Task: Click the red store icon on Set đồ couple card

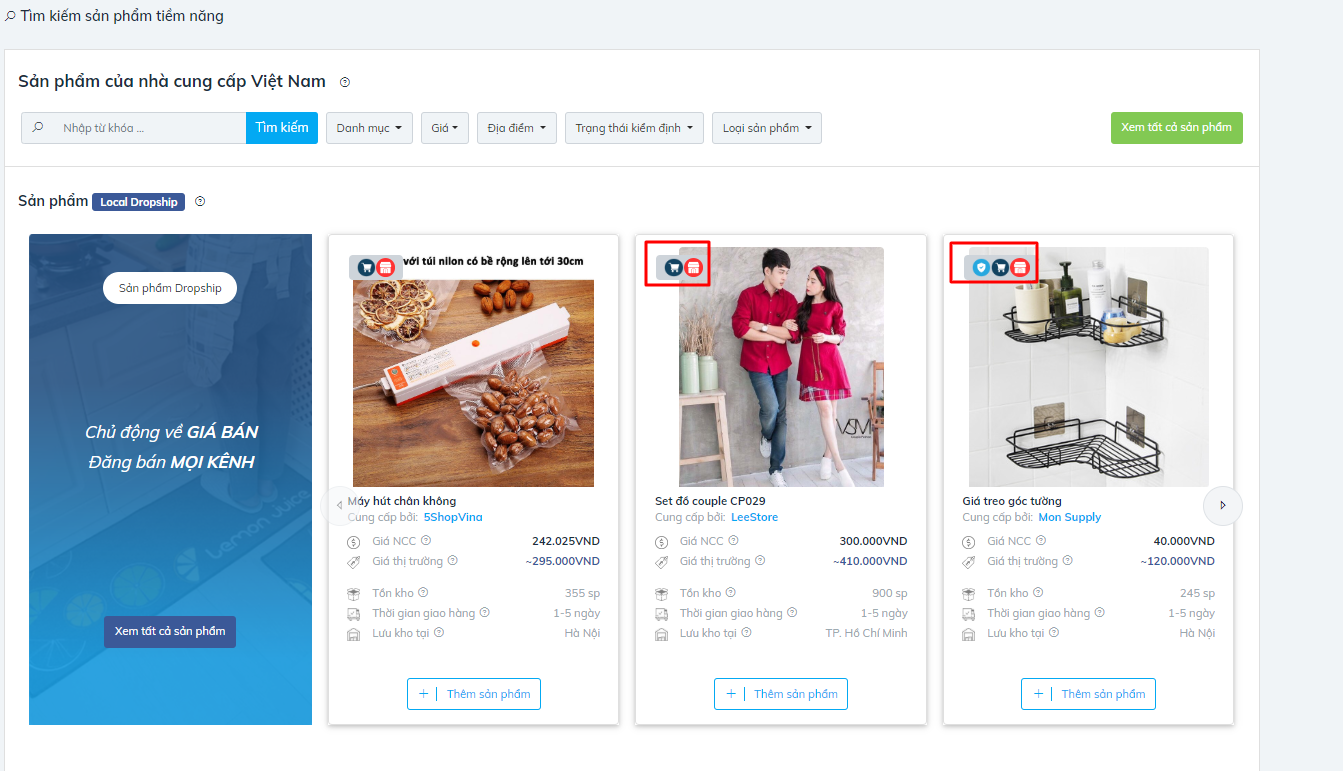Action: (x=693, y=267)
